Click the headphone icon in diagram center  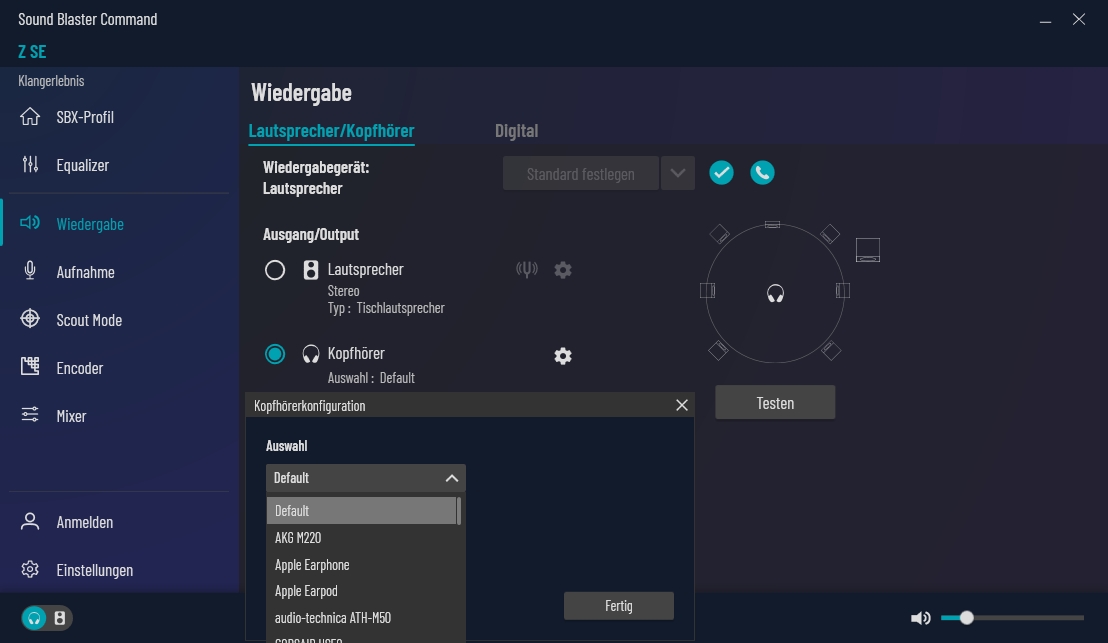tap(775, 293)
